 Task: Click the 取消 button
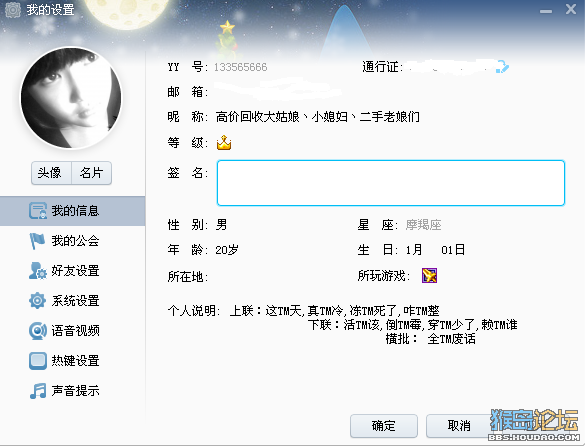(459, 426)
